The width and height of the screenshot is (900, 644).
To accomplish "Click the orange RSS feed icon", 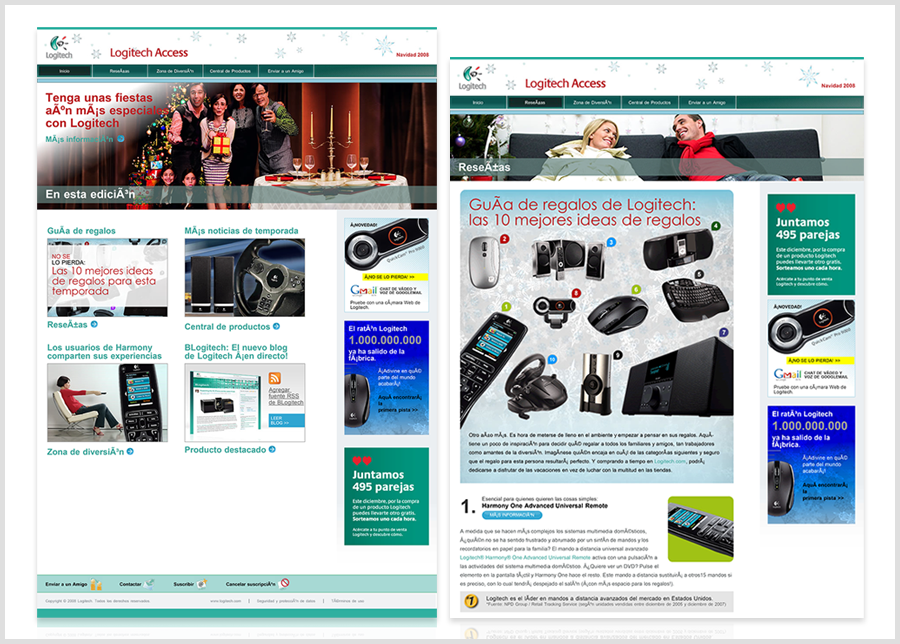I will click(x=274, y=378).
